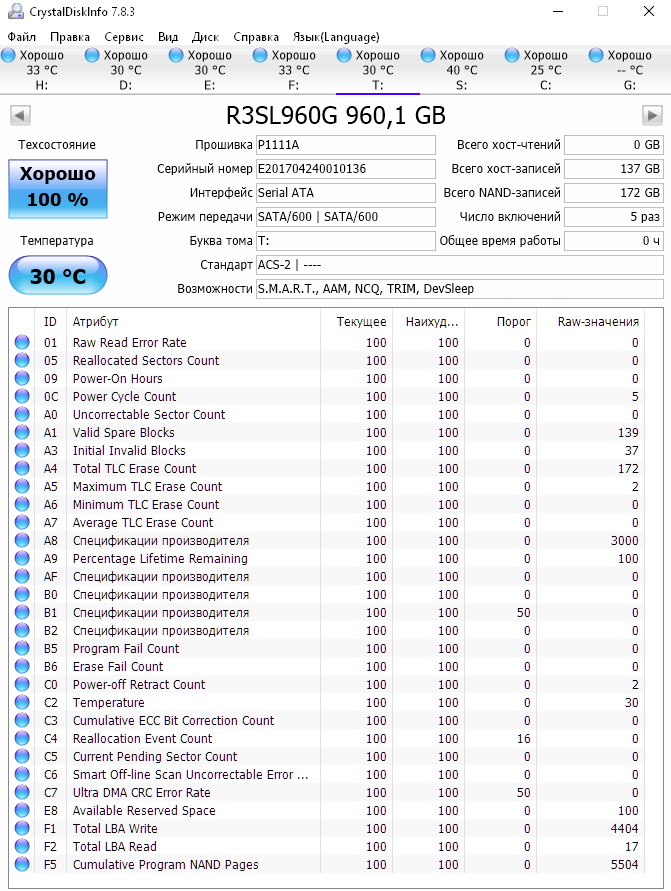Open the Сервис menu
Viewport: 671px width, 891px height.
coord(124,37)
